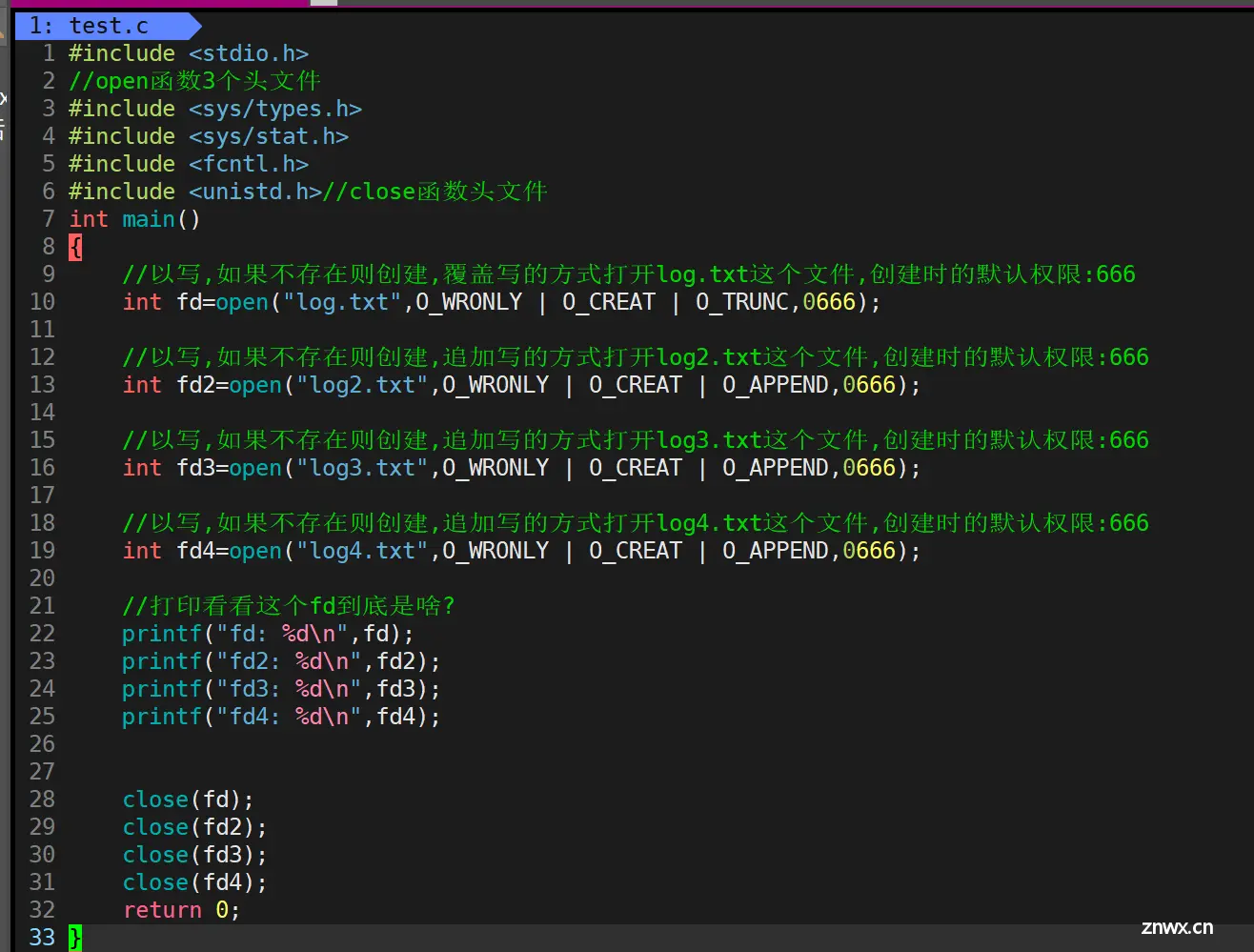The width and height of the screenshot is (1254, 952).
Task: Click the "log4.txt" string literal
Action: point(362,551)
